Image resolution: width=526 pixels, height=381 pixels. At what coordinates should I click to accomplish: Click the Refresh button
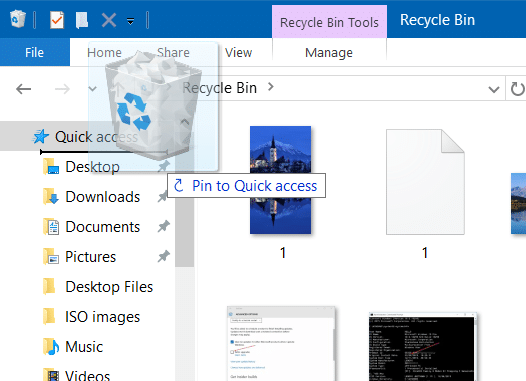coord(517,89)
